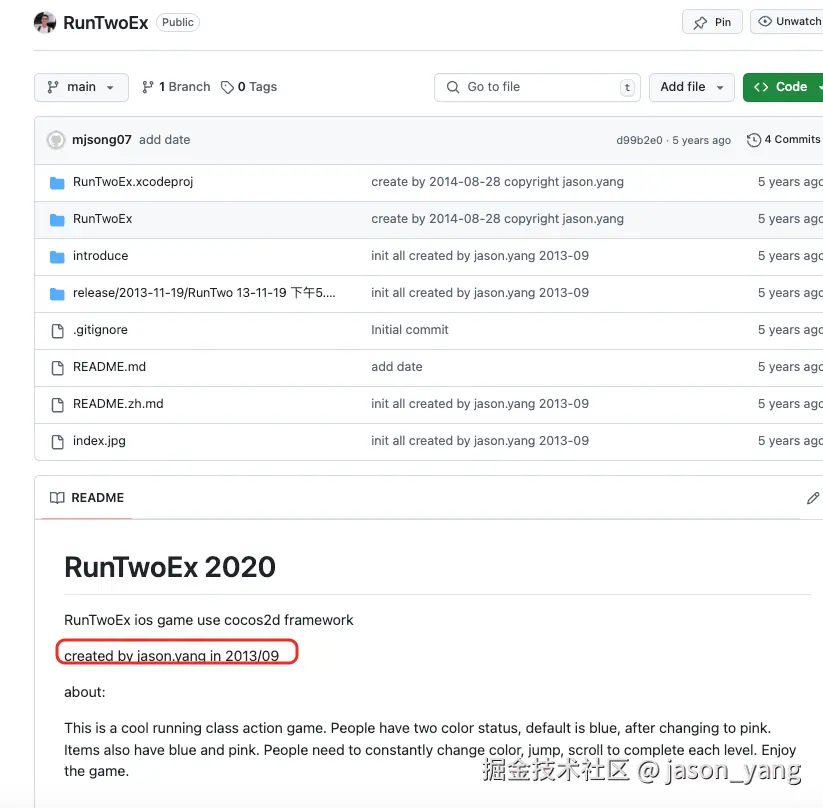Click the book icon next to README

point(57,498)
